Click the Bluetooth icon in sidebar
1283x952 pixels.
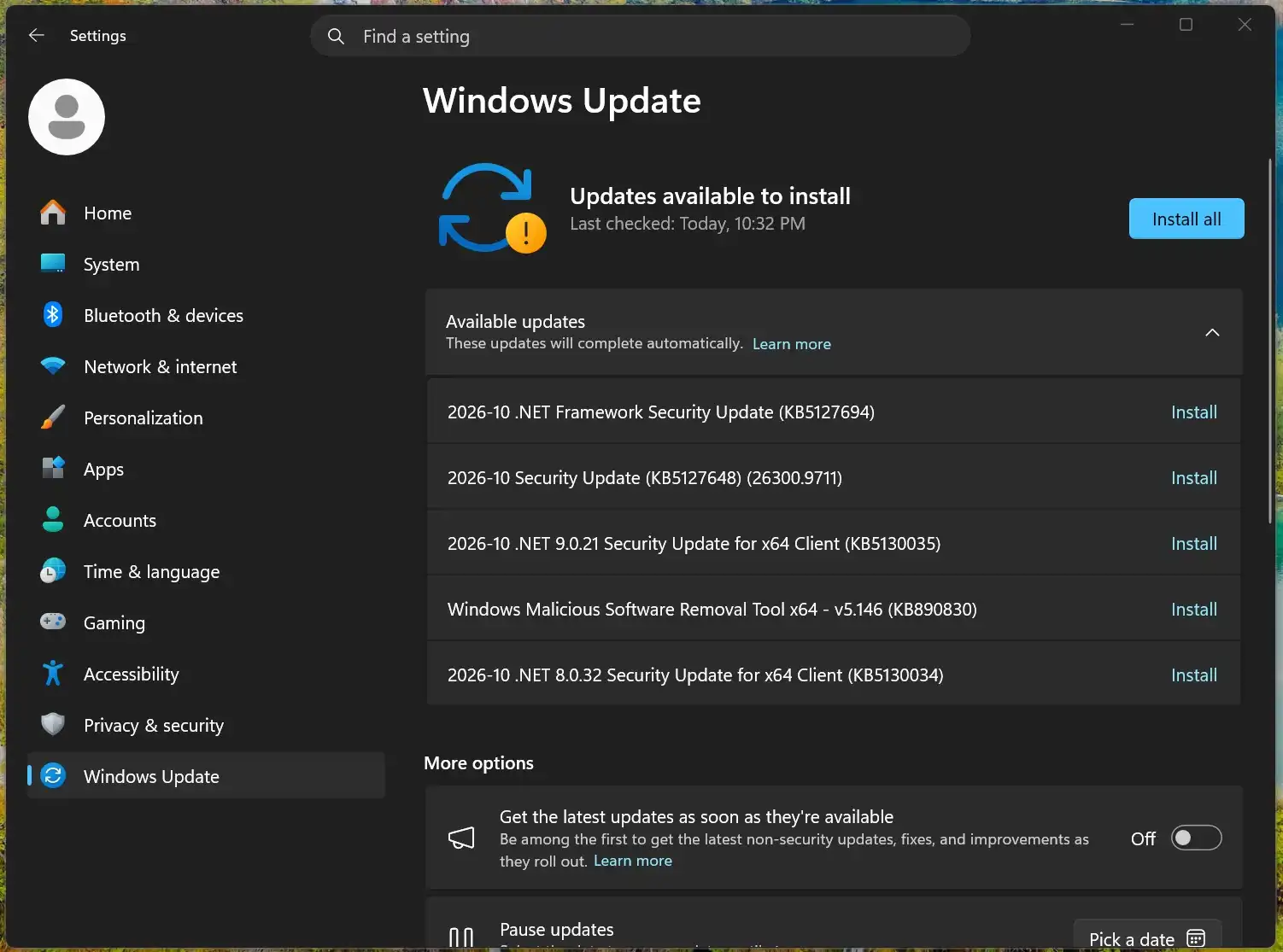53,315
